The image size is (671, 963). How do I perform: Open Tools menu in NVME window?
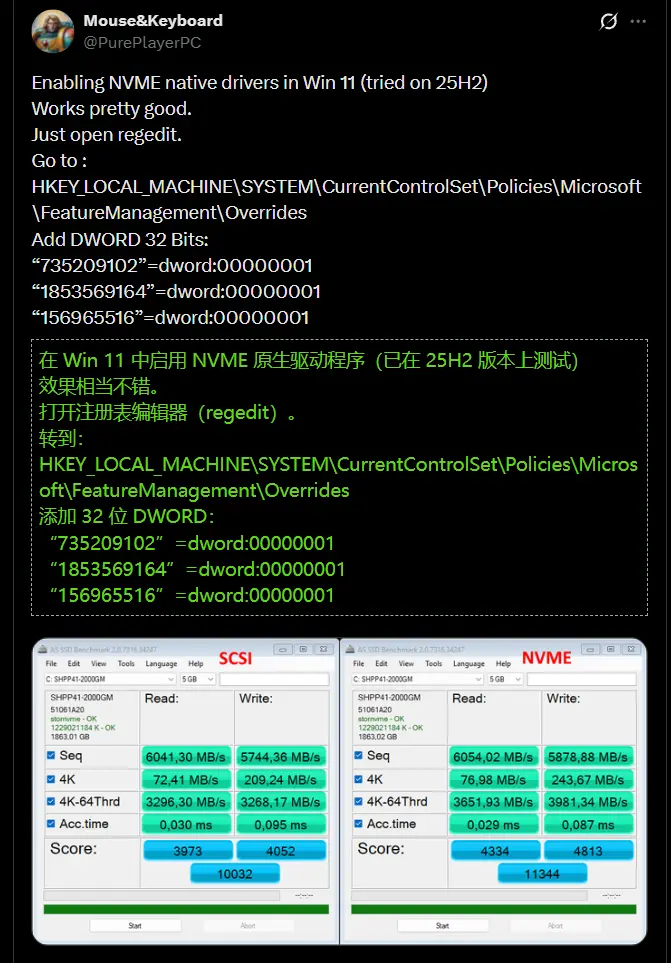[433, 663]
